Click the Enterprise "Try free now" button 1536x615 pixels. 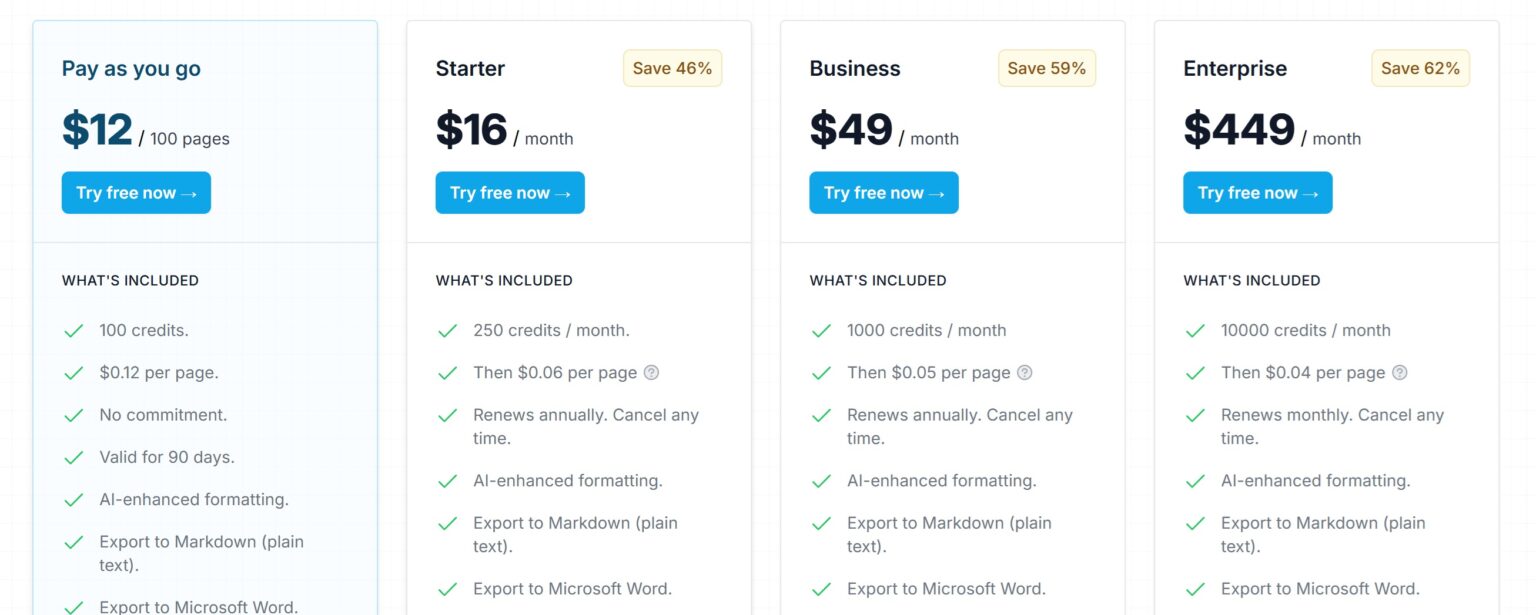1257,192
